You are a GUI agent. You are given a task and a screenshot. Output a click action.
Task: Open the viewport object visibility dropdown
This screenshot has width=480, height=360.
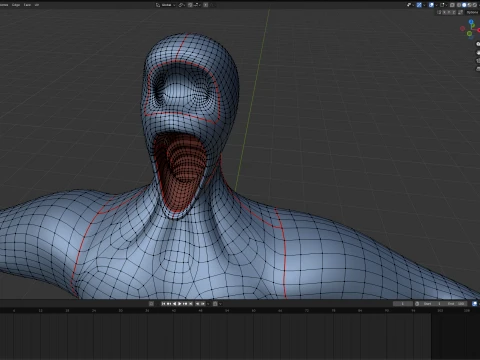click(x=409, y=5)
